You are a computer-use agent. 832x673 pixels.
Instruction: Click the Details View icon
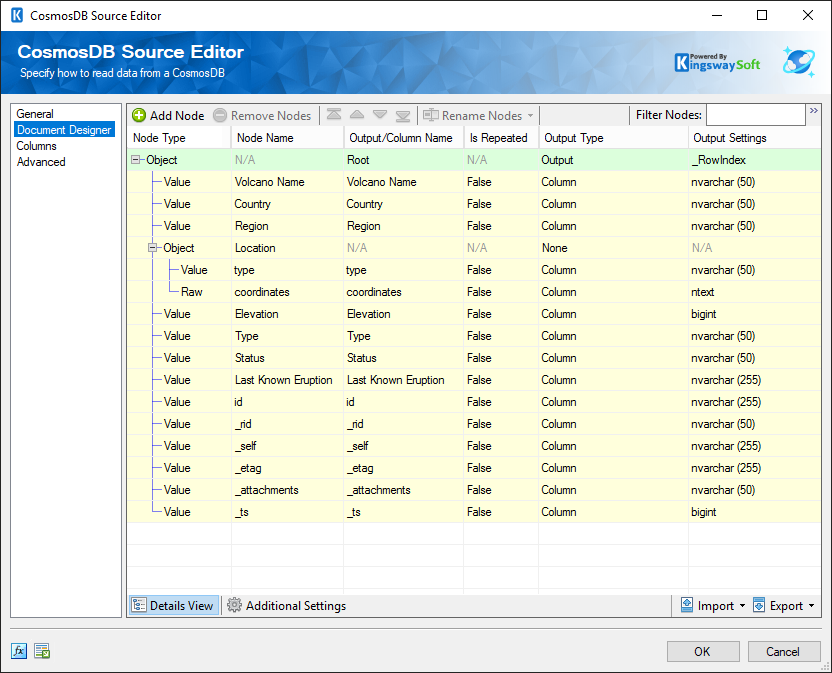(139, 605)
